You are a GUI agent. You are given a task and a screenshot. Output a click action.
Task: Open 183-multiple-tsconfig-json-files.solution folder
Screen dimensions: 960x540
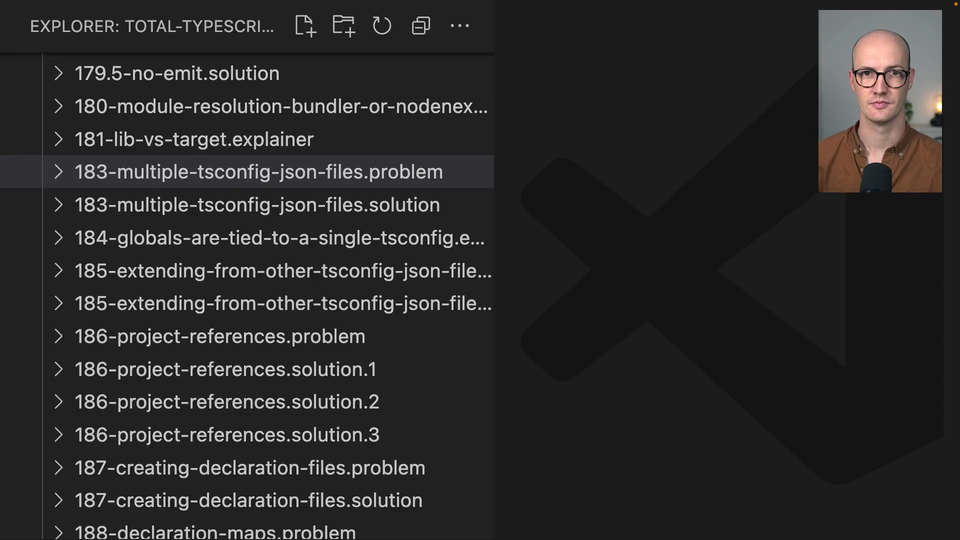click(x=257, y=205)
